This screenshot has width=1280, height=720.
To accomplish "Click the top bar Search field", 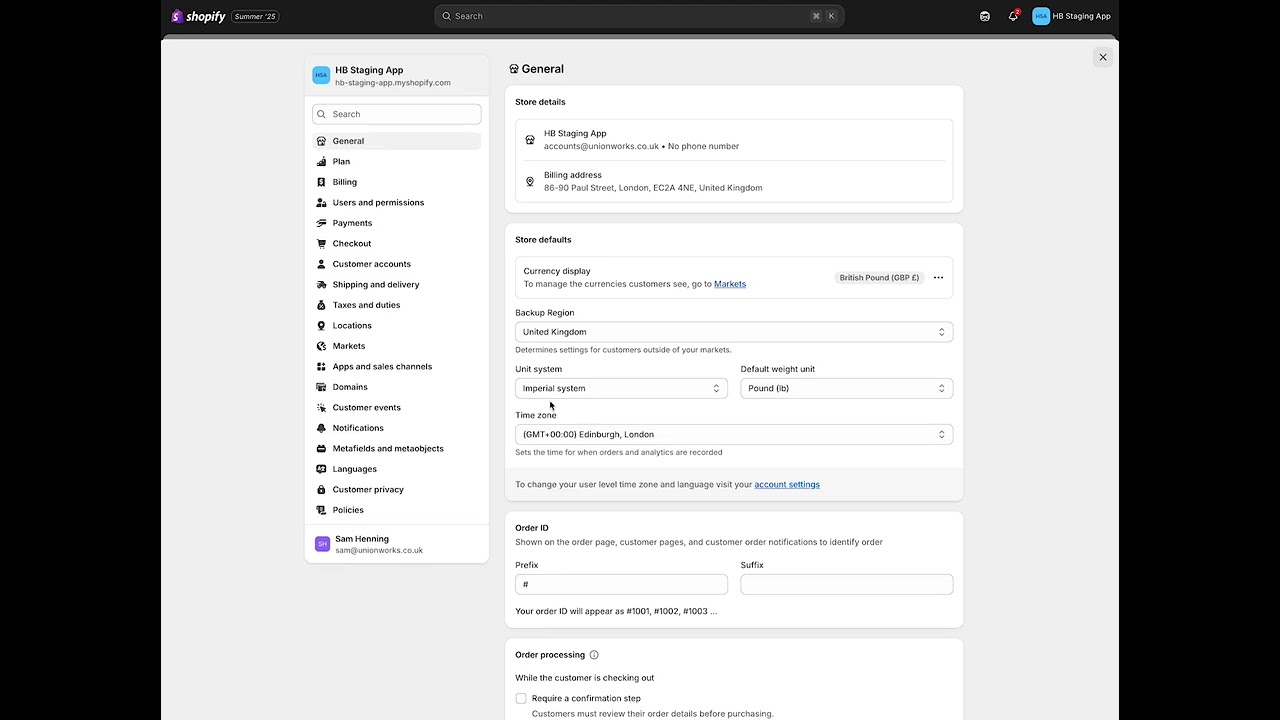I will [x=640, y=16].
